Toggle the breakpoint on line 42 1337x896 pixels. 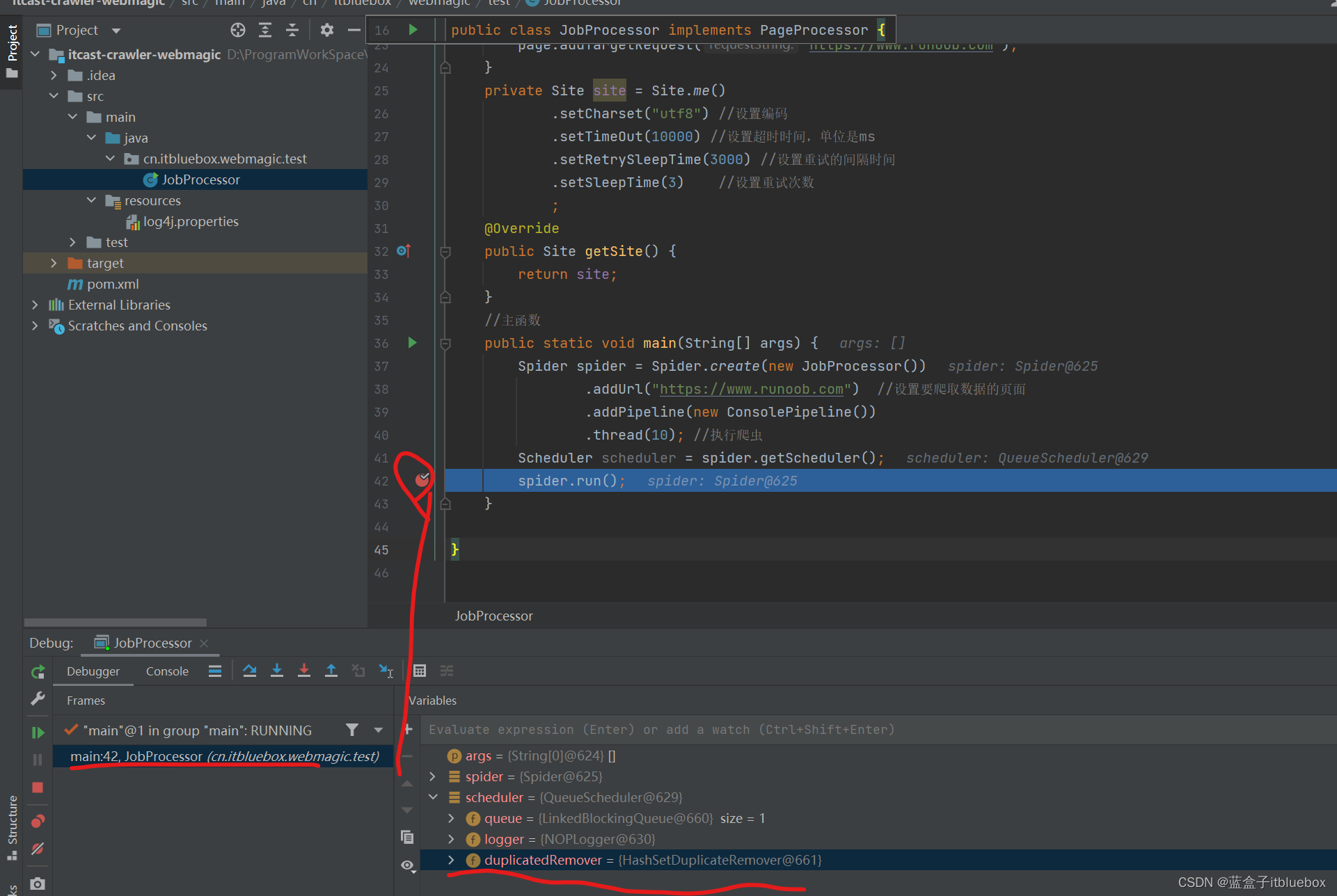pos(422,480)
